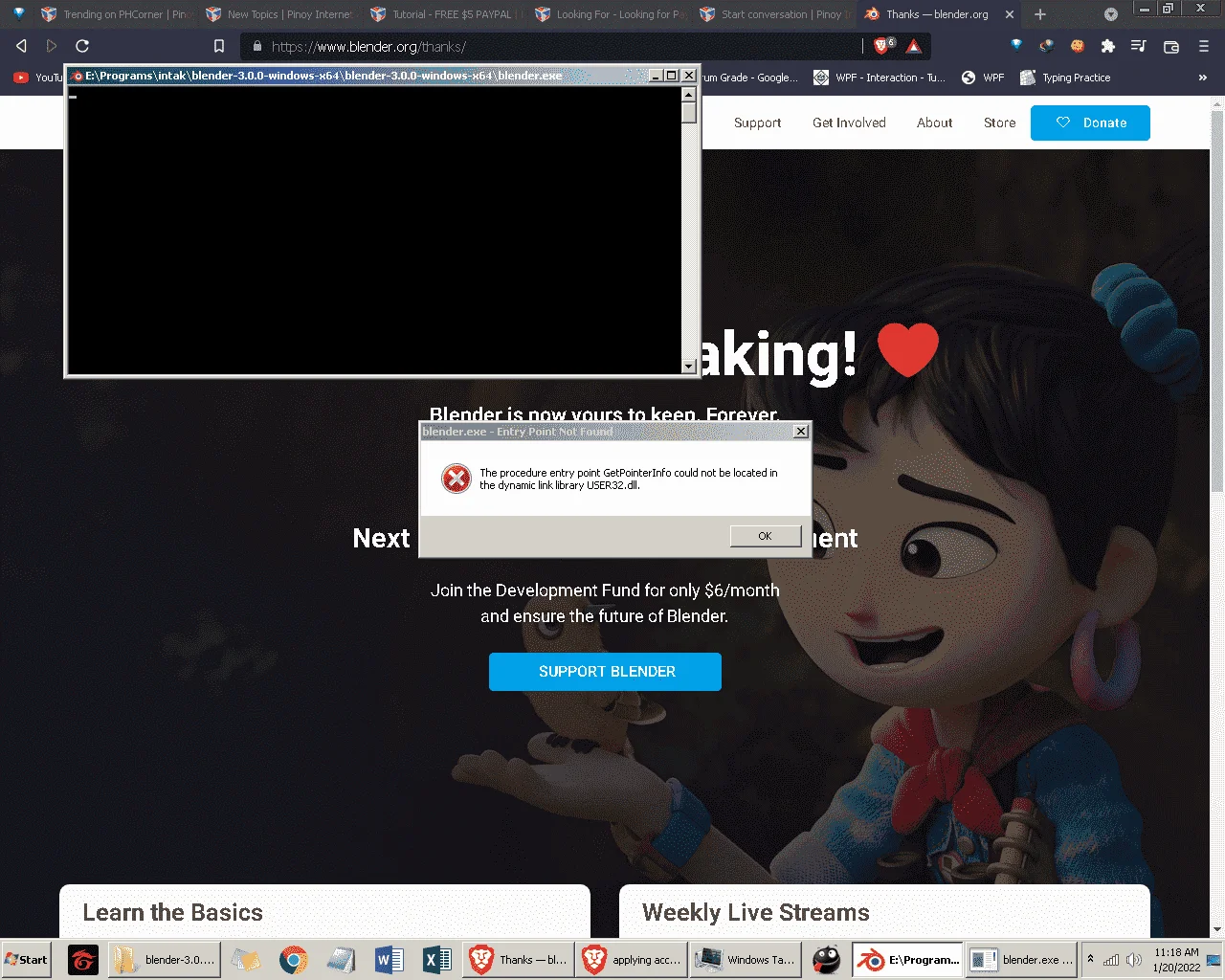1225x980 pixels.
Task: Open the notepad taskbar icon
Action: tap(341, 960)
